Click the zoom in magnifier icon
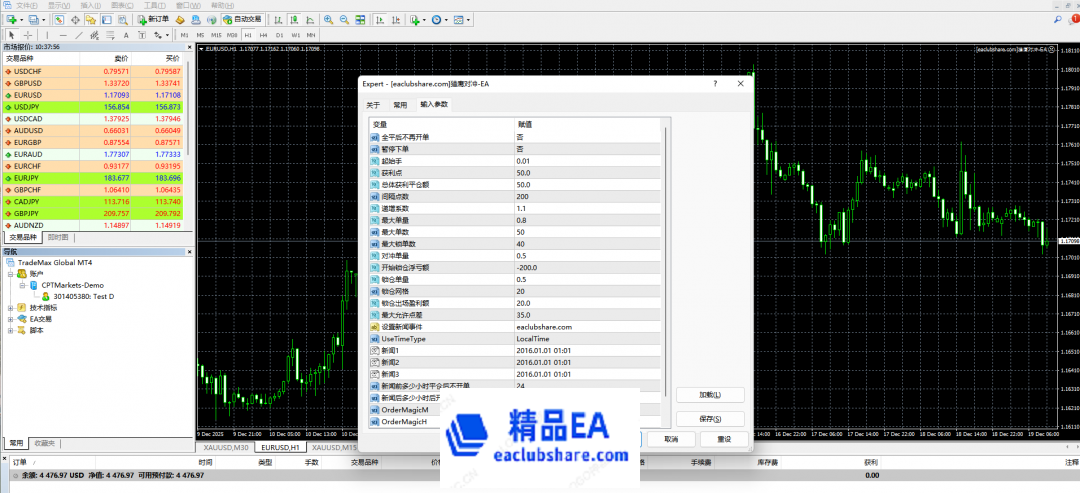This screenshot has width=1080, height=493. click(x=328, y=20)
